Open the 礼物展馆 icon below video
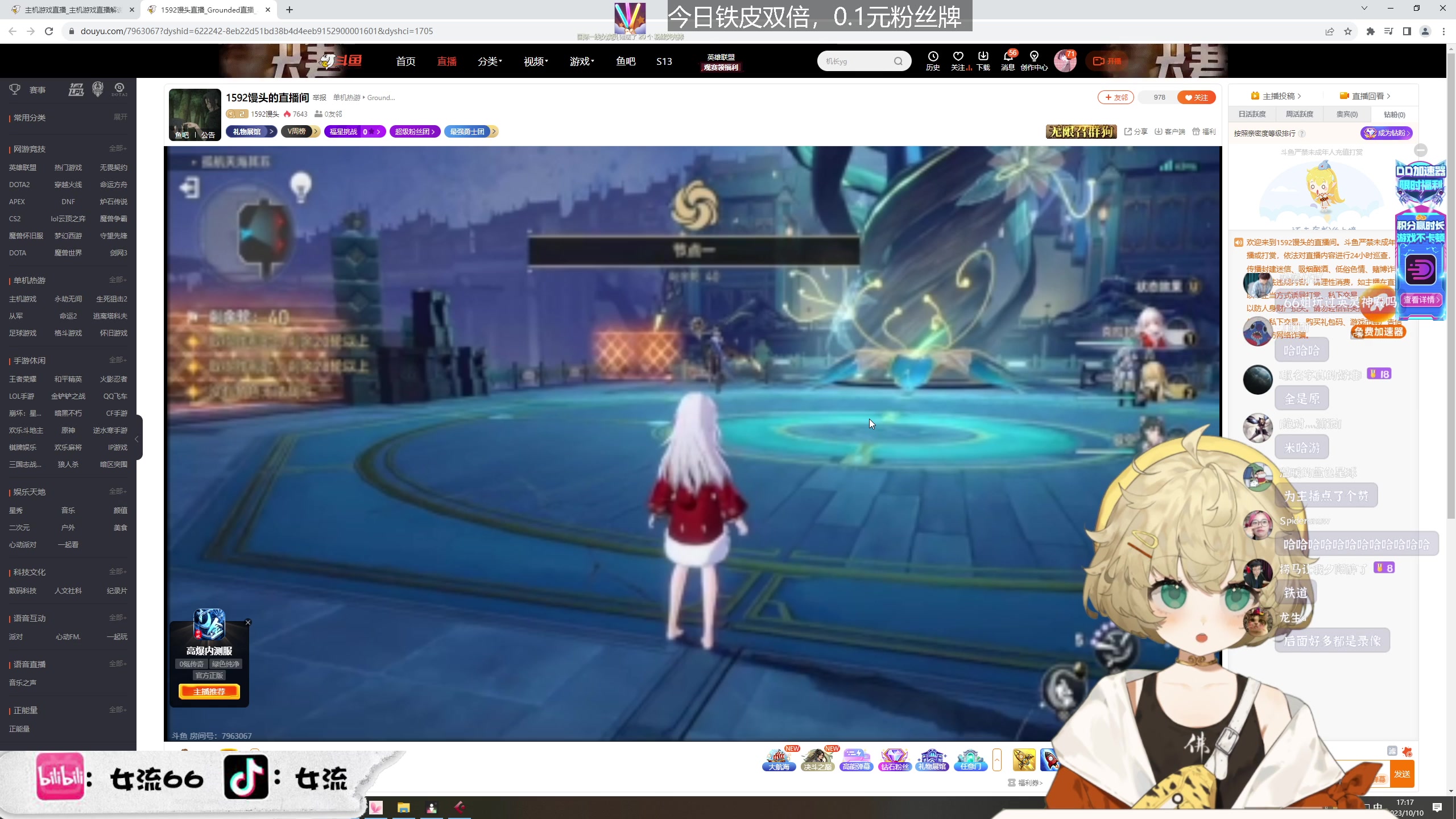The image size is (1456, 819). 932,759
